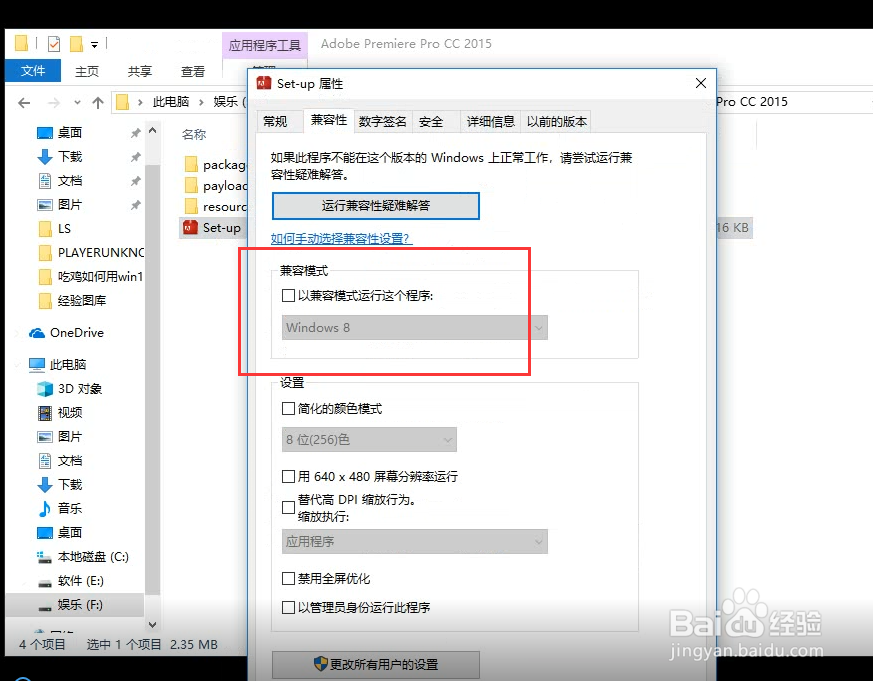Open the 应用程序工具 ribbon tab

pyautogui.click(x=264, y=45)
